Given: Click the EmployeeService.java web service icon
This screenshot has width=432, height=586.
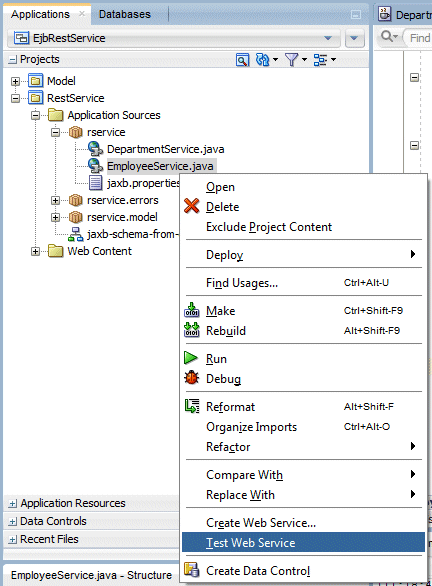Looking at the screenshot, I should click(x=96, y=166).
